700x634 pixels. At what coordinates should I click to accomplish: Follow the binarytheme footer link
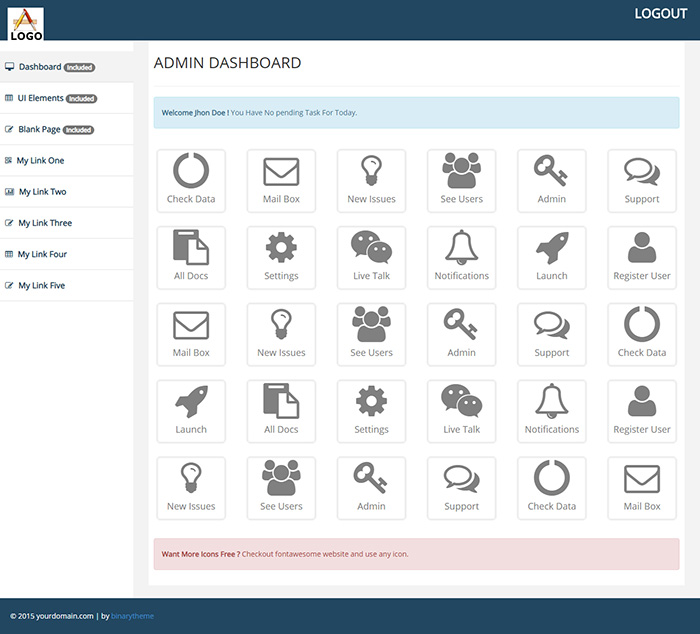[x=132, y=616]
